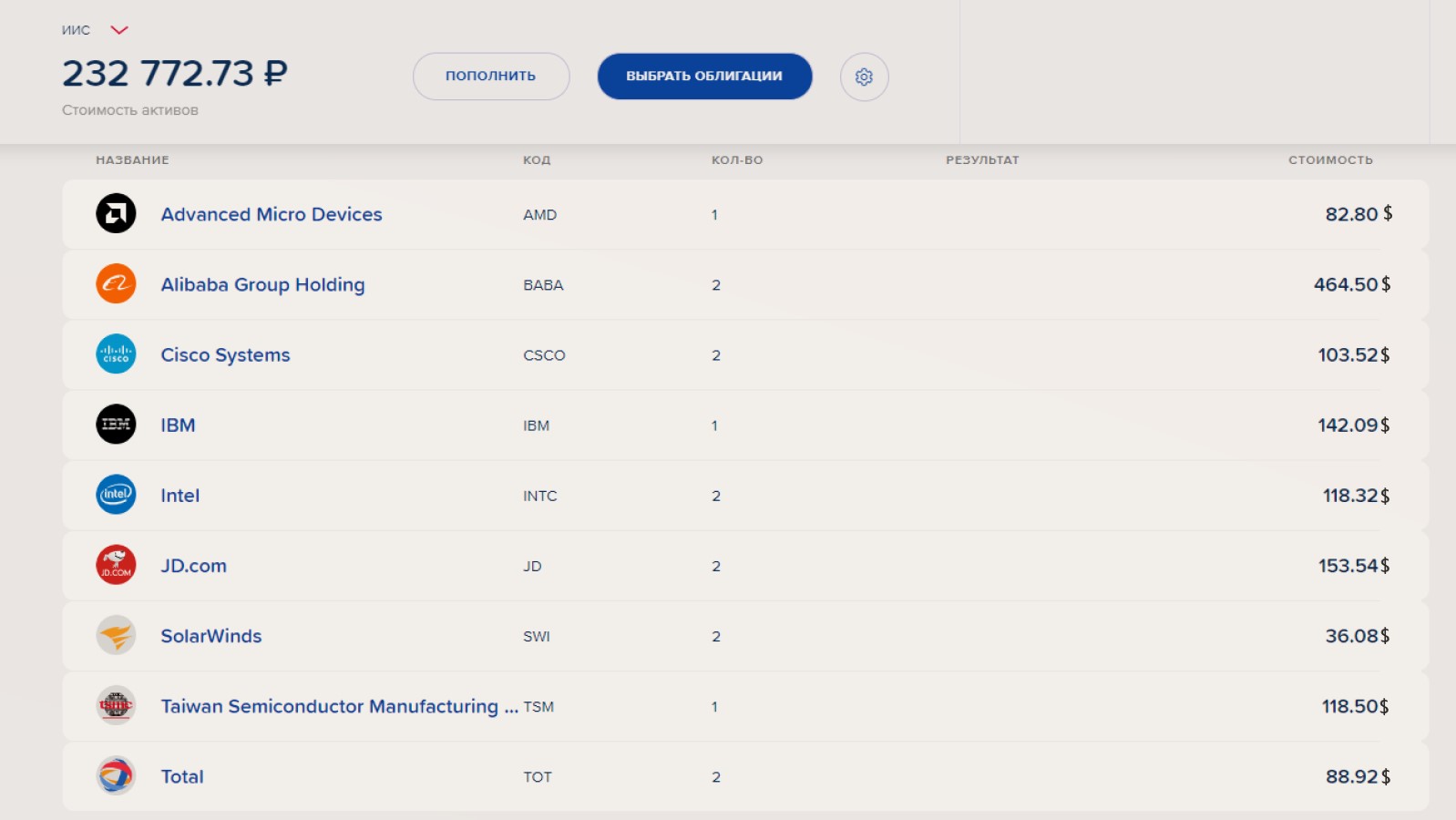Click the 103.52 $ Cisco value
Screen dimensions: 1456x820
pos(1354,354)
